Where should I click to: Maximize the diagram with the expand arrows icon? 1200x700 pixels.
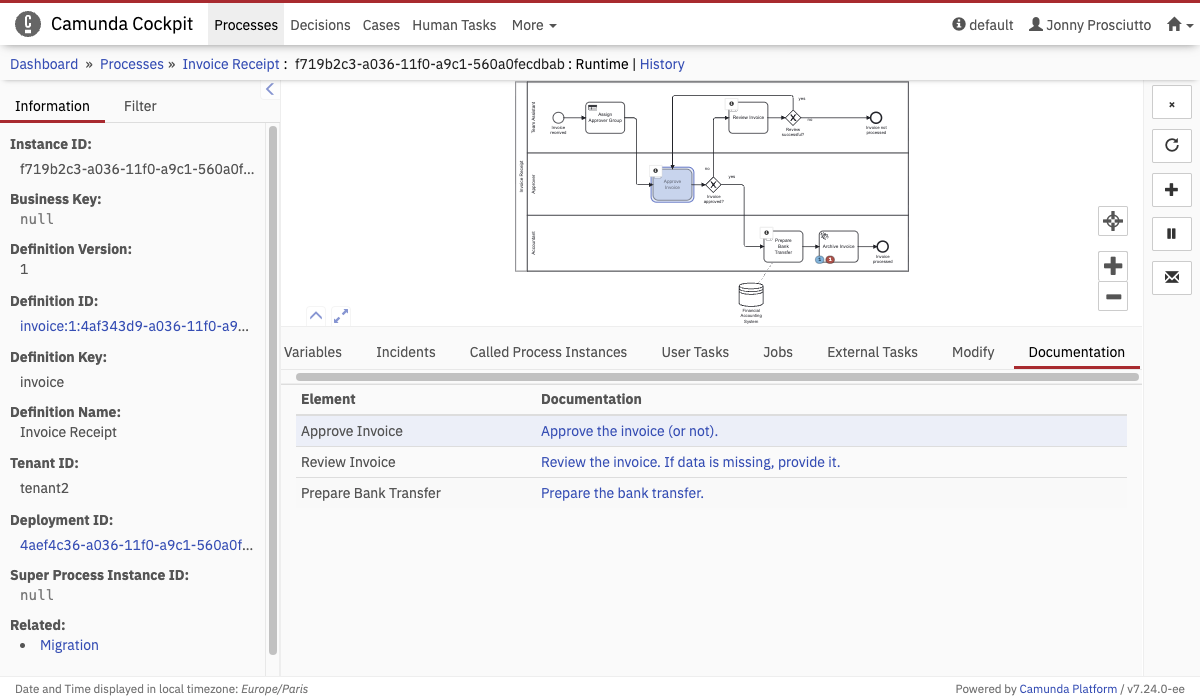coord(341,315)
